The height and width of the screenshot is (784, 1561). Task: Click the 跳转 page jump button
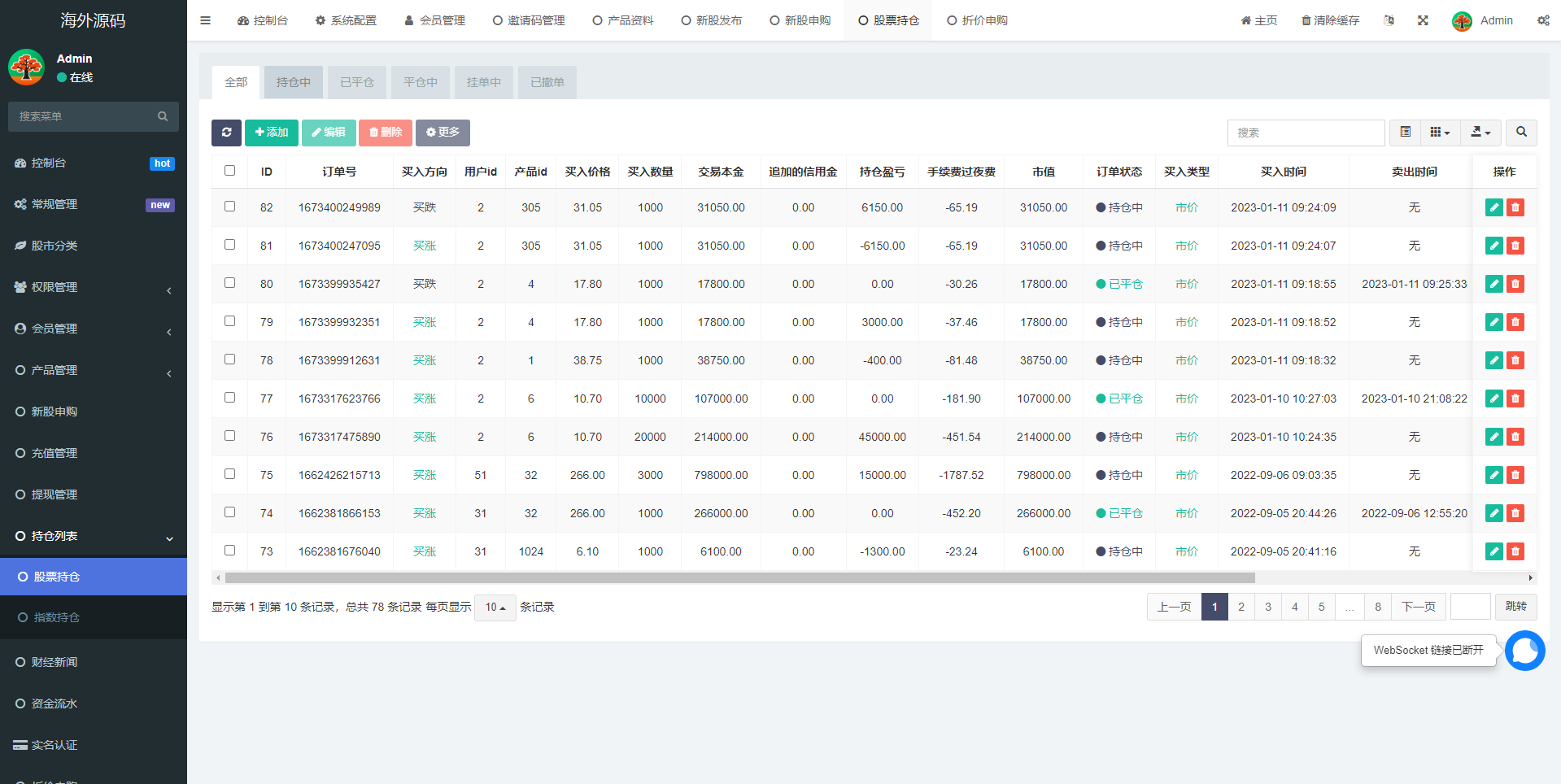[x=1515, y=607]
